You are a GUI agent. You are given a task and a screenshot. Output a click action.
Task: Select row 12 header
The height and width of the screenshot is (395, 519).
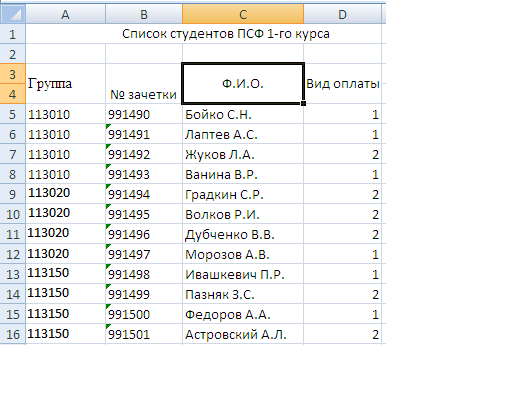[x=13, y=254]
